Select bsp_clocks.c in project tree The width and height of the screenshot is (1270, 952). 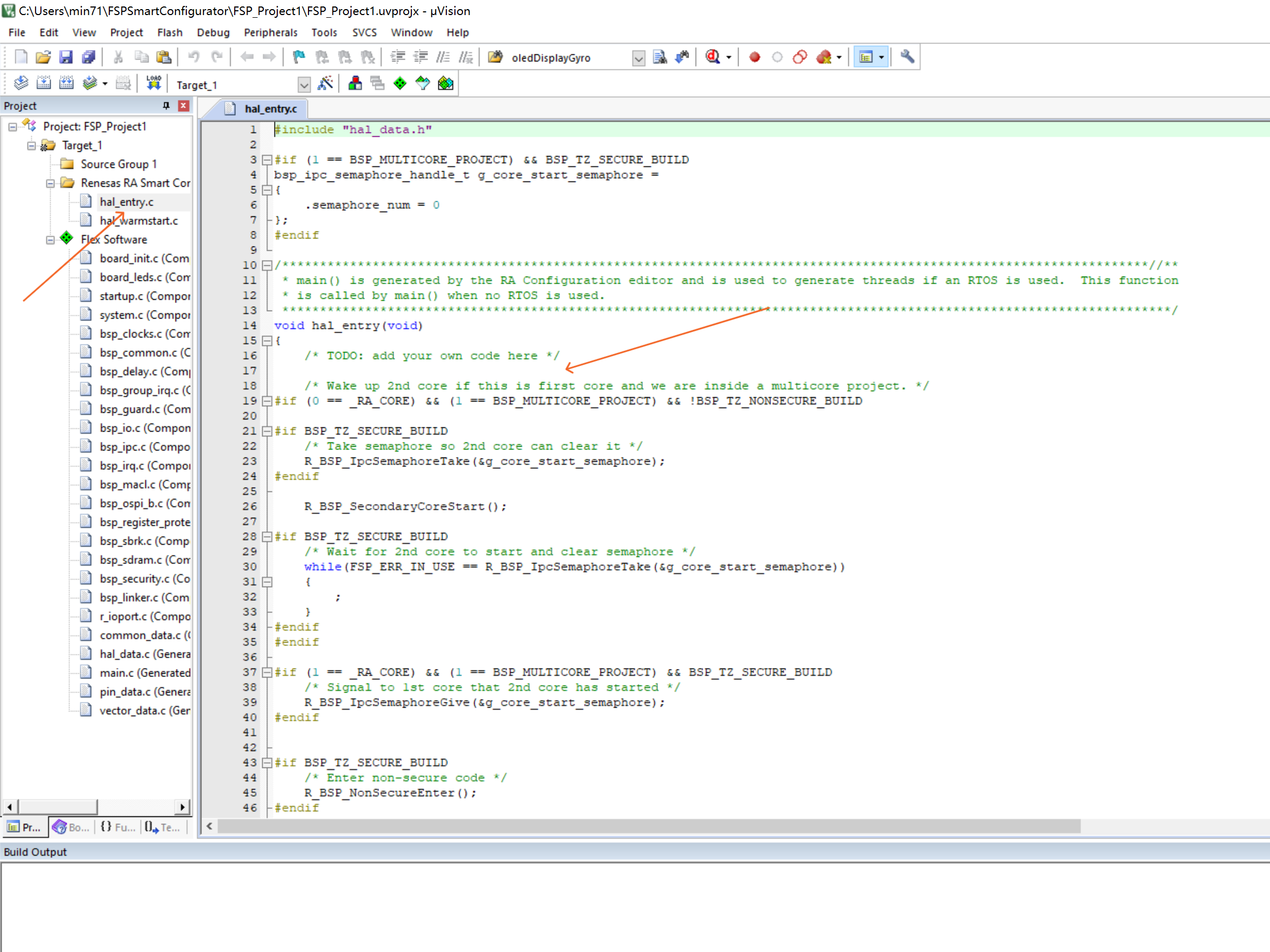[x=145, y=334]
